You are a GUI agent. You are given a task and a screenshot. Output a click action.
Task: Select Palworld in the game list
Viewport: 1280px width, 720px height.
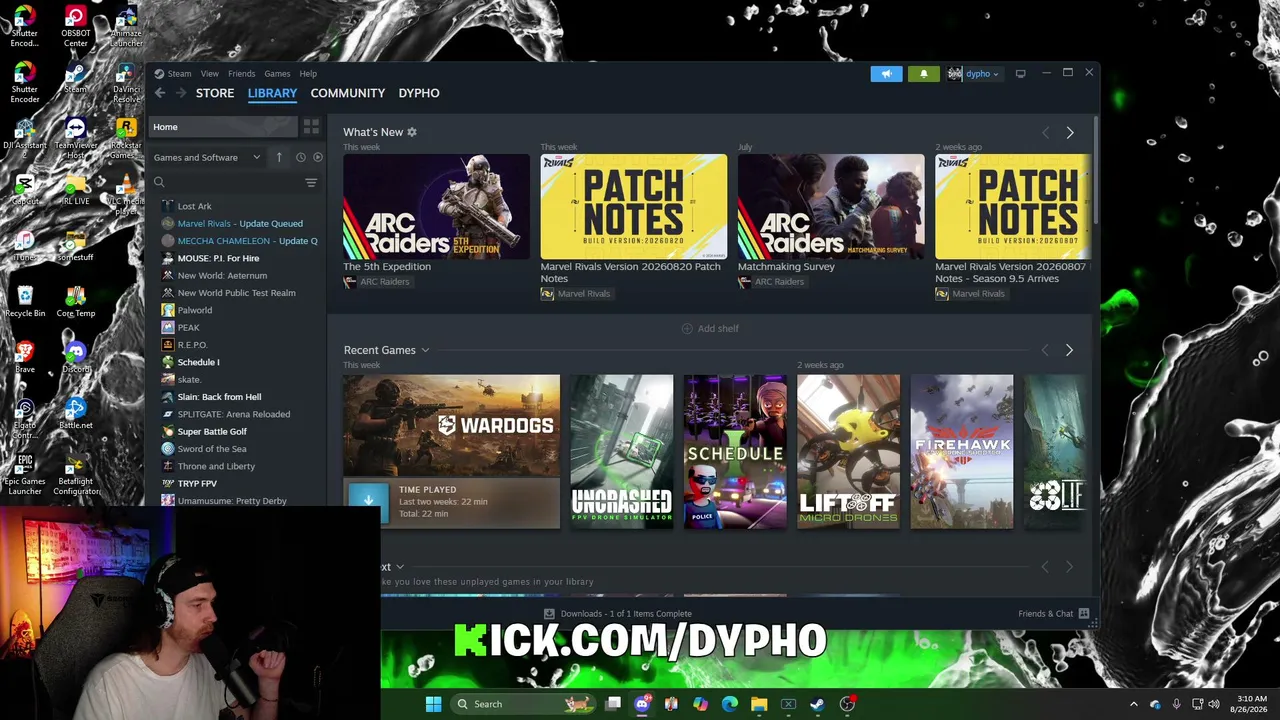(x=195, y=310)
